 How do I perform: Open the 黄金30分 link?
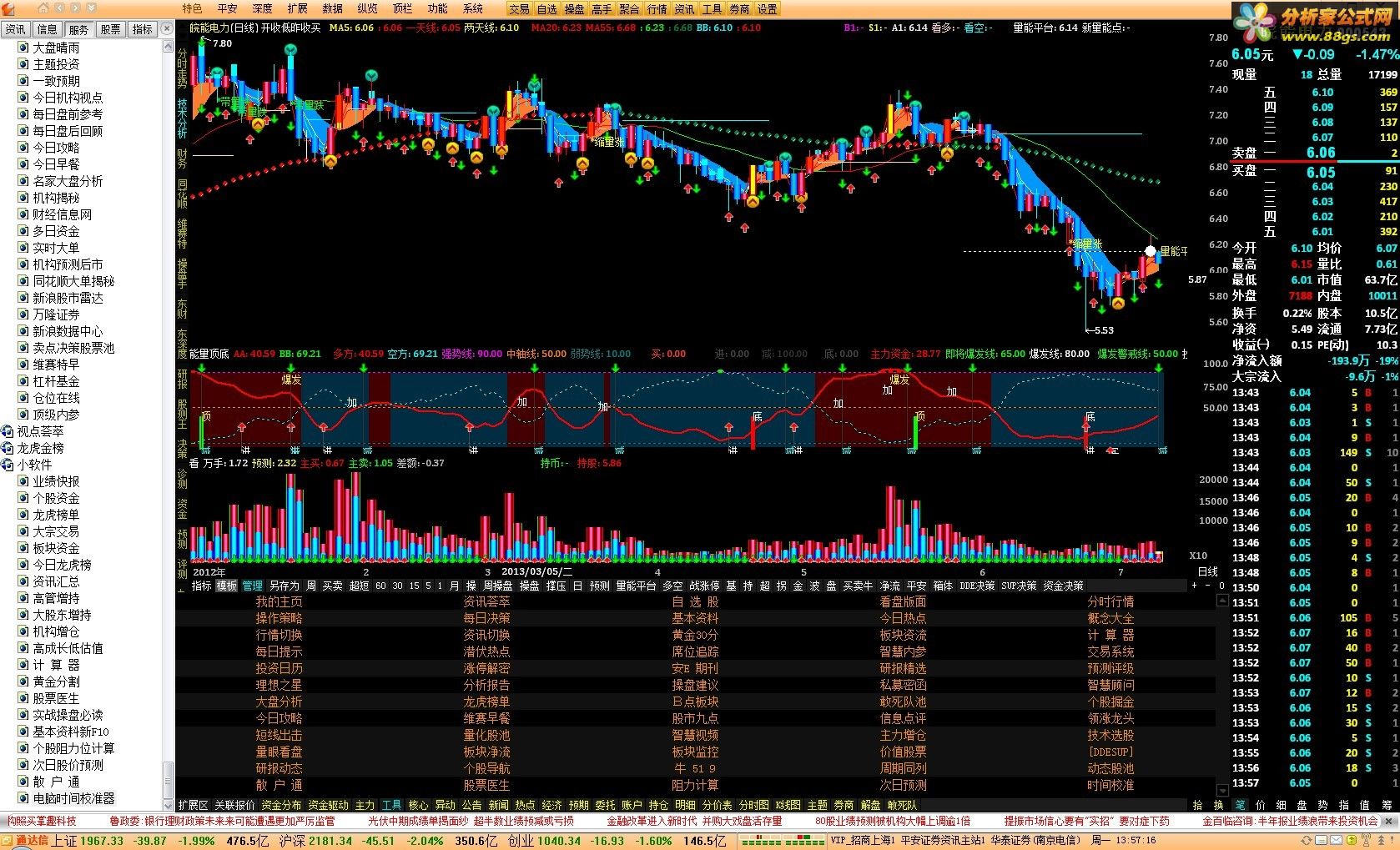(695, 635)
